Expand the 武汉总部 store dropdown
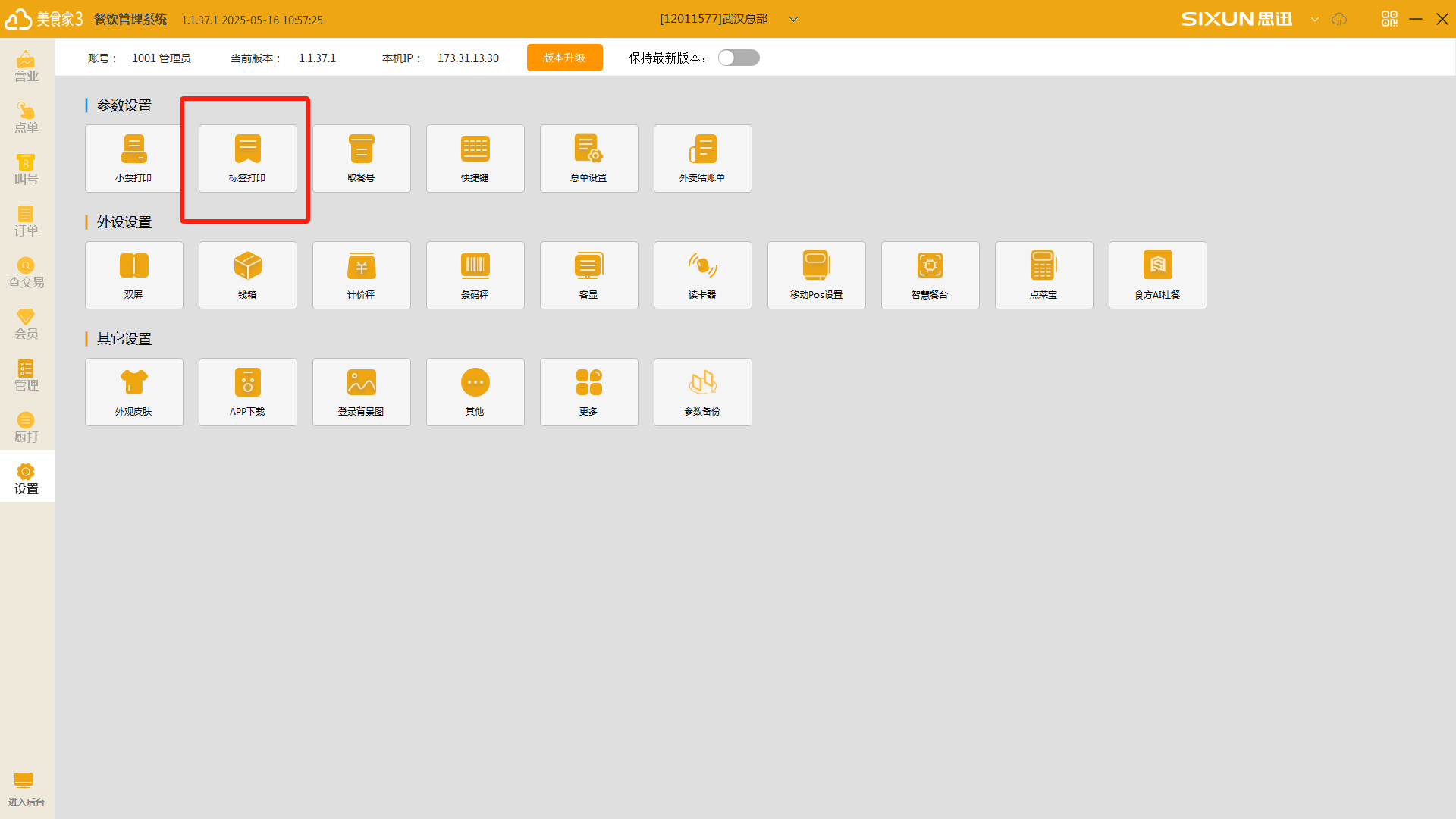1456x819 pixels. coord(793,20)
